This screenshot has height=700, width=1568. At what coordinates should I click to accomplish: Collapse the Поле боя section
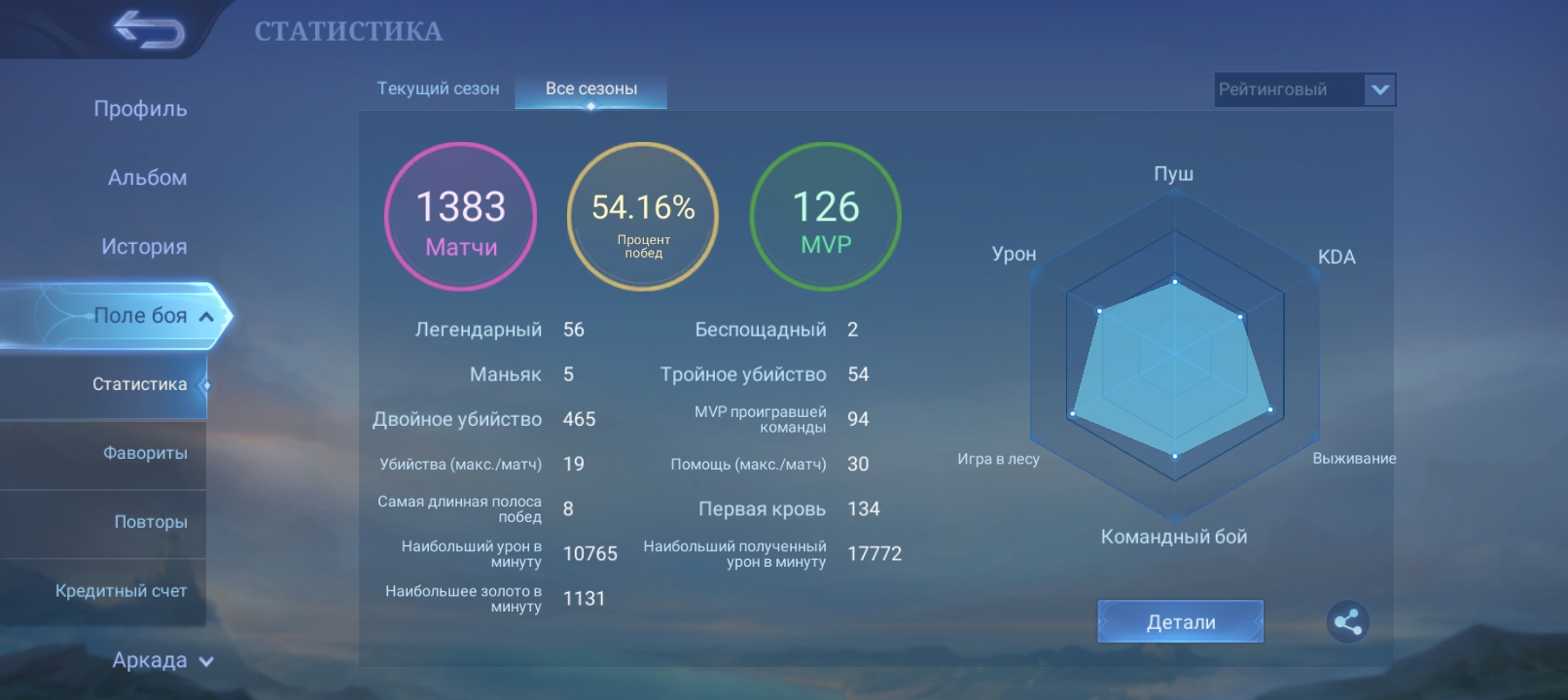206,316
